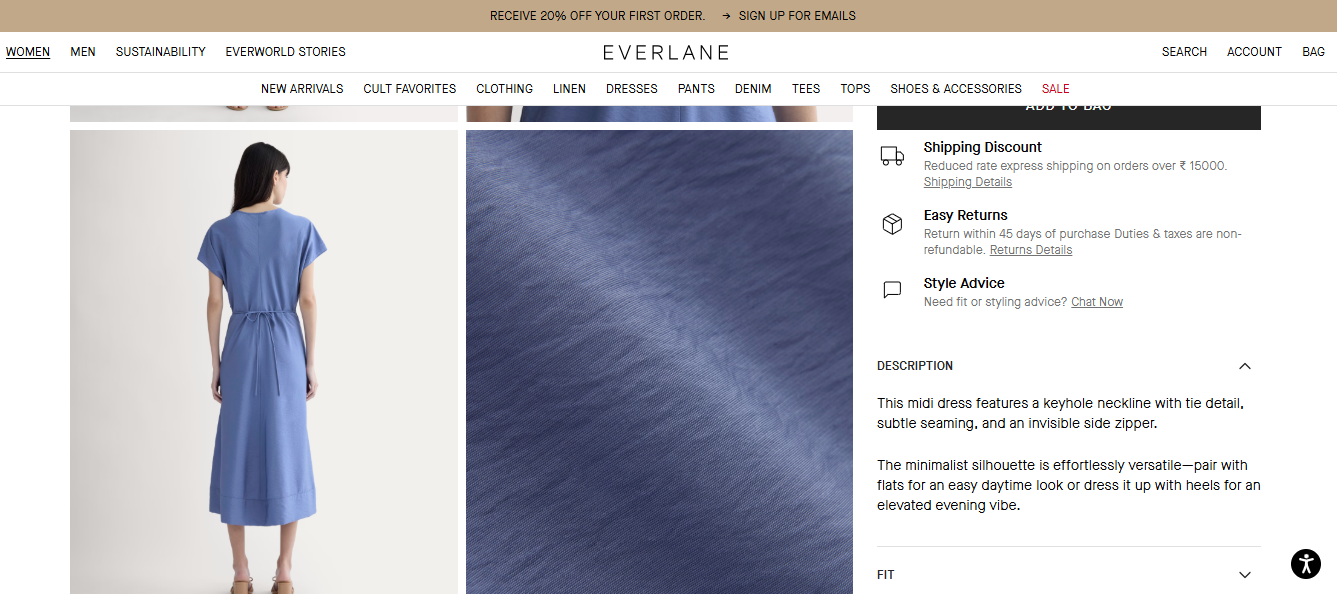
Task: Open the Account page
Action: tap(1254, 52)
